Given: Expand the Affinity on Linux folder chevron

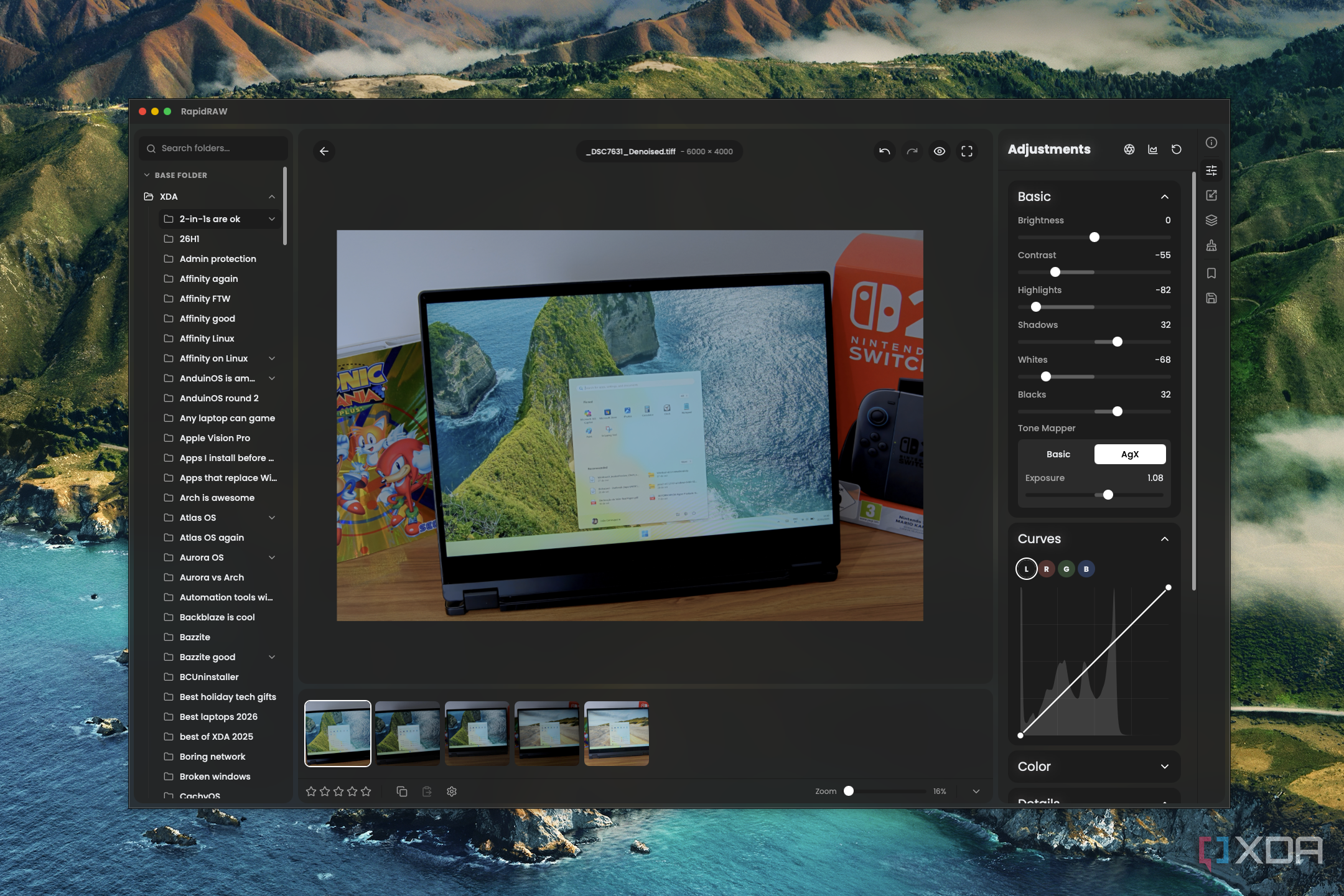Looking at the screenshot, I should pos(272,358).
